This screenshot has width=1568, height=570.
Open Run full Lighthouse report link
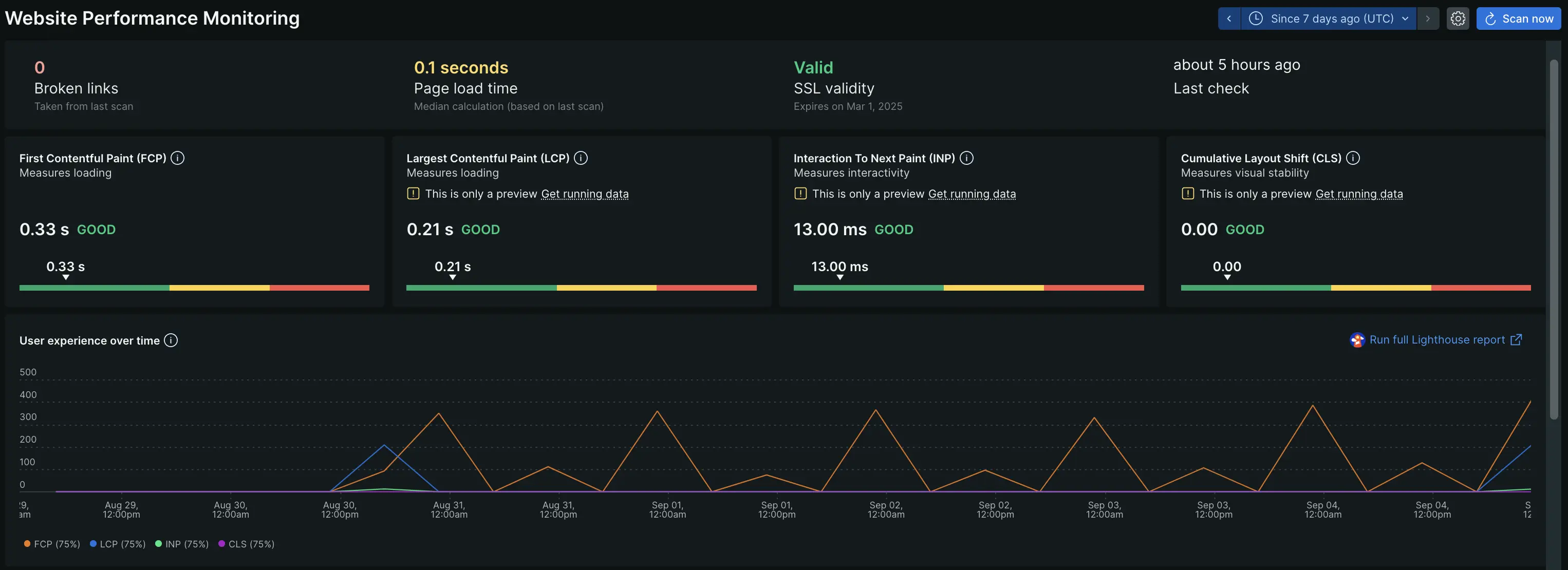click(x=1436, y=340)
